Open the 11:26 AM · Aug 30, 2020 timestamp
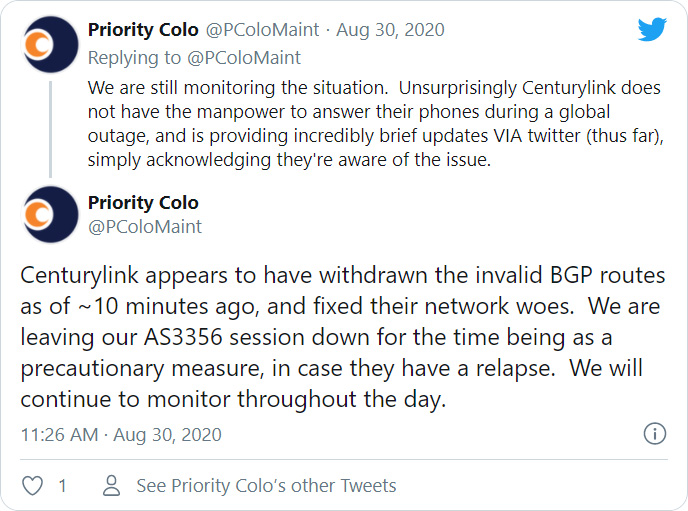The width and height of the screenshot is (688, 511). click(121, 435)
